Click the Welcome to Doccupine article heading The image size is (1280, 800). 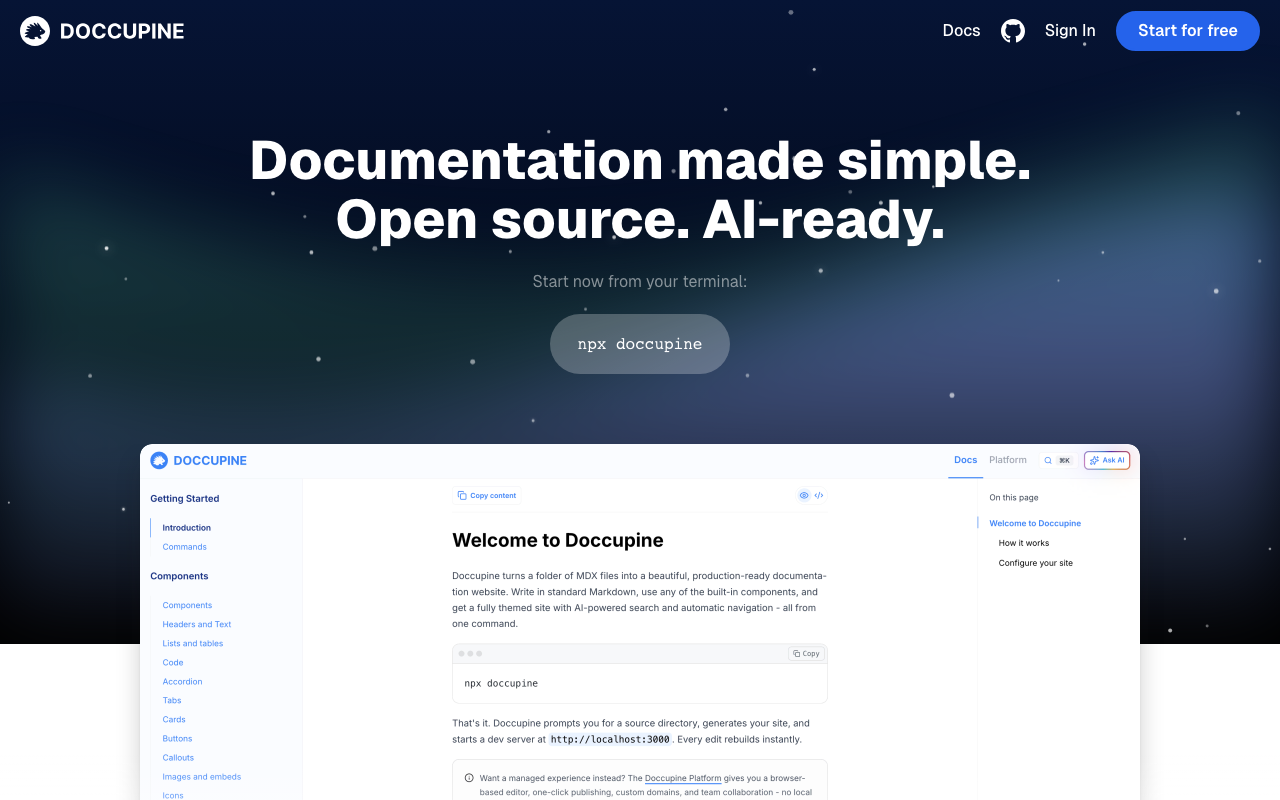click(x=558, y=540)
